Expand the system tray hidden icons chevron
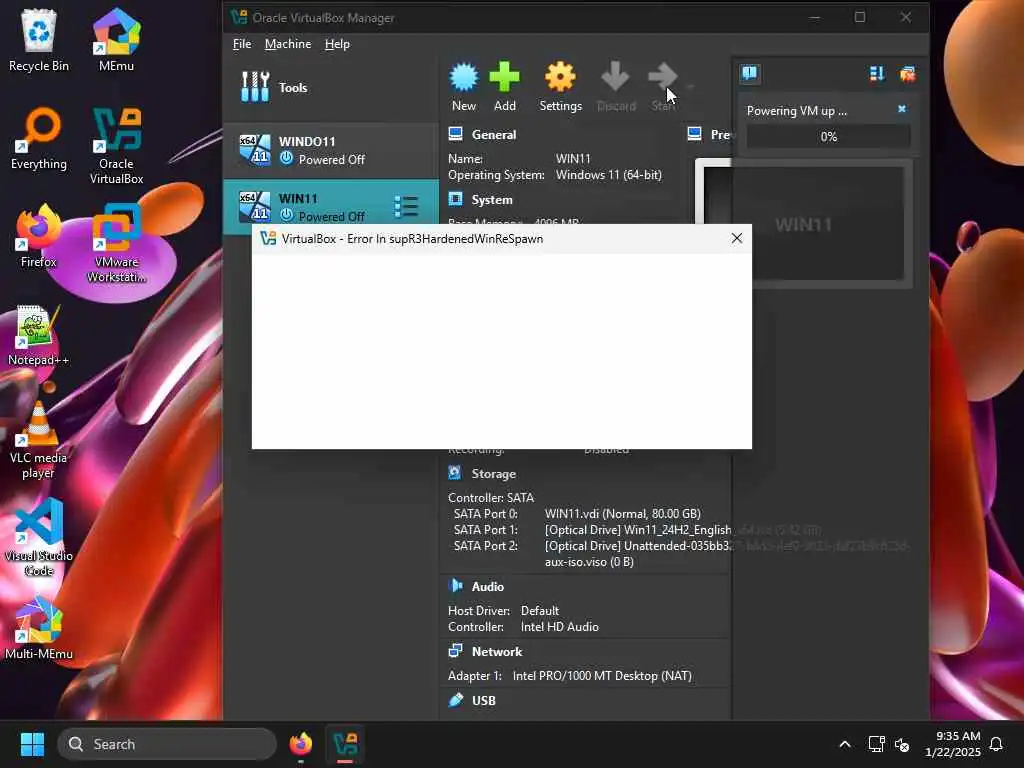The image size is (1024, 768). [844, 744]
